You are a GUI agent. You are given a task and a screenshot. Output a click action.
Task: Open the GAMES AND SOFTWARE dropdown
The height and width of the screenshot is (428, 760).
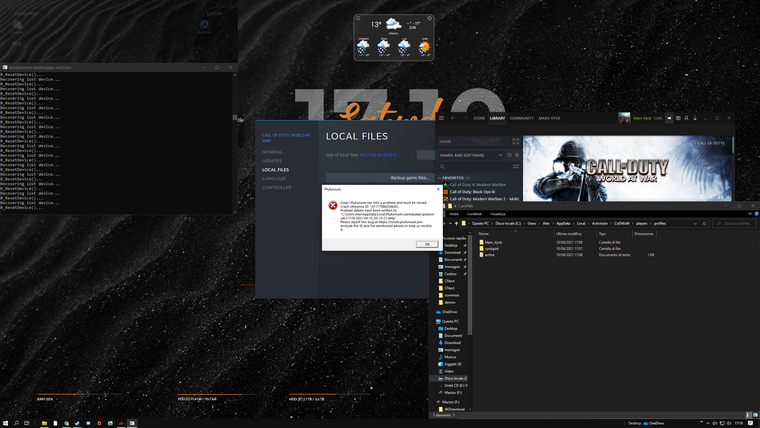click(471, 155)
